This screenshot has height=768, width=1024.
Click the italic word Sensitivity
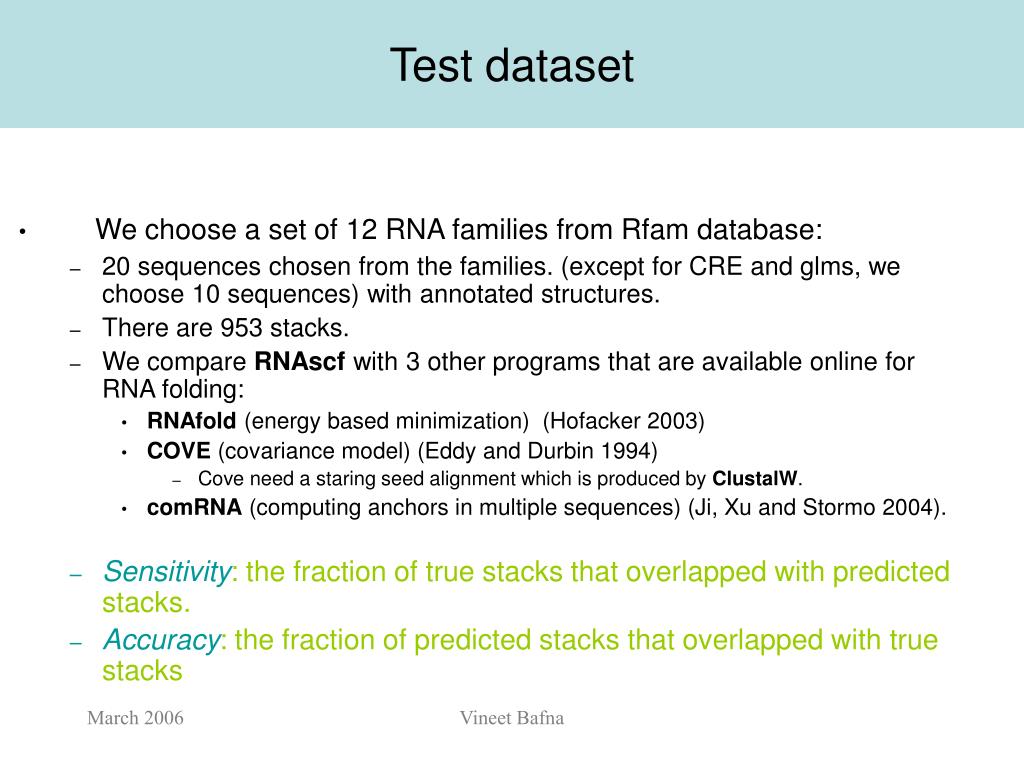(167, 571)
